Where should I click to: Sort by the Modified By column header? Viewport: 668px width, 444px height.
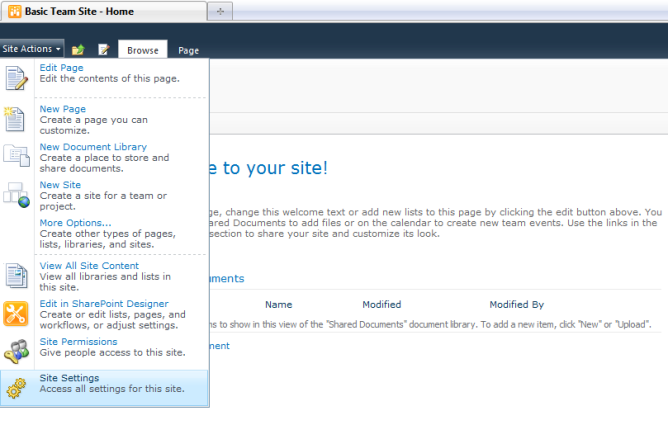point(516,304)
